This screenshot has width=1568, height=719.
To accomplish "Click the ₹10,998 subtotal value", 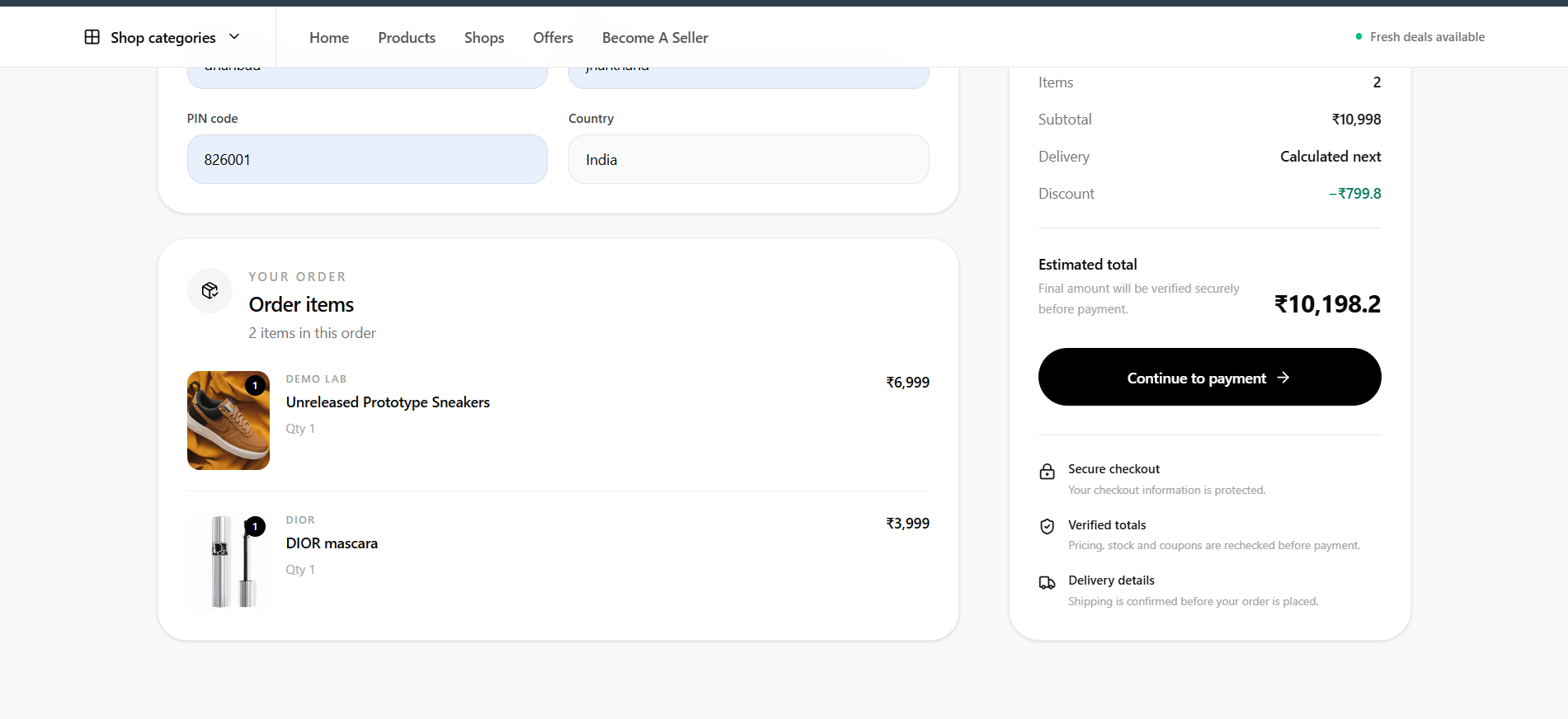I will [x=1356, y=120].
